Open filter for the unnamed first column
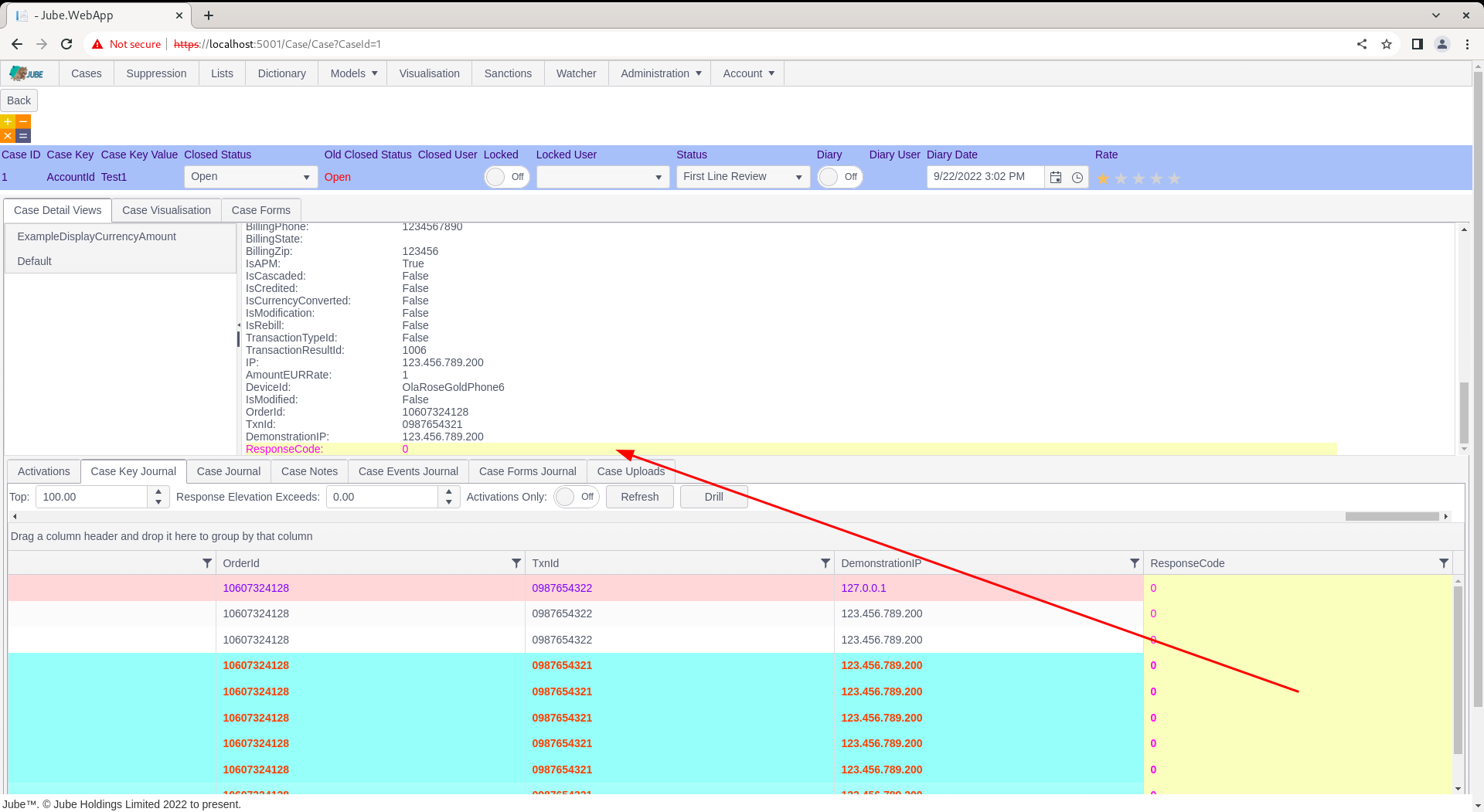Image resolution: width=1484 pixels, height=812 pixels. click(207, 563)
